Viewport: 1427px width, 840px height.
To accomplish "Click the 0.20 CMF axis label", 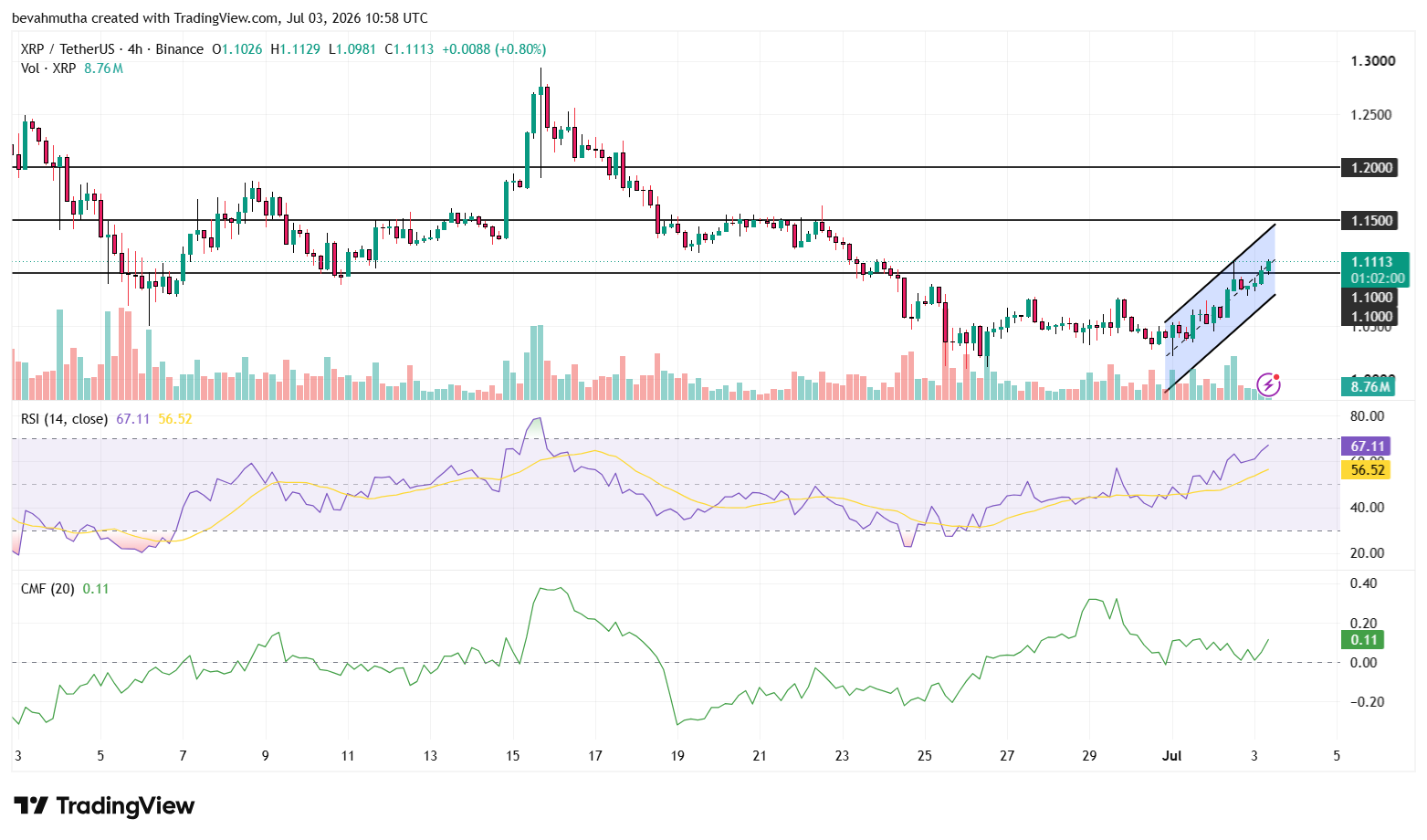I will pyautogui.click(x=1364, y=624).
